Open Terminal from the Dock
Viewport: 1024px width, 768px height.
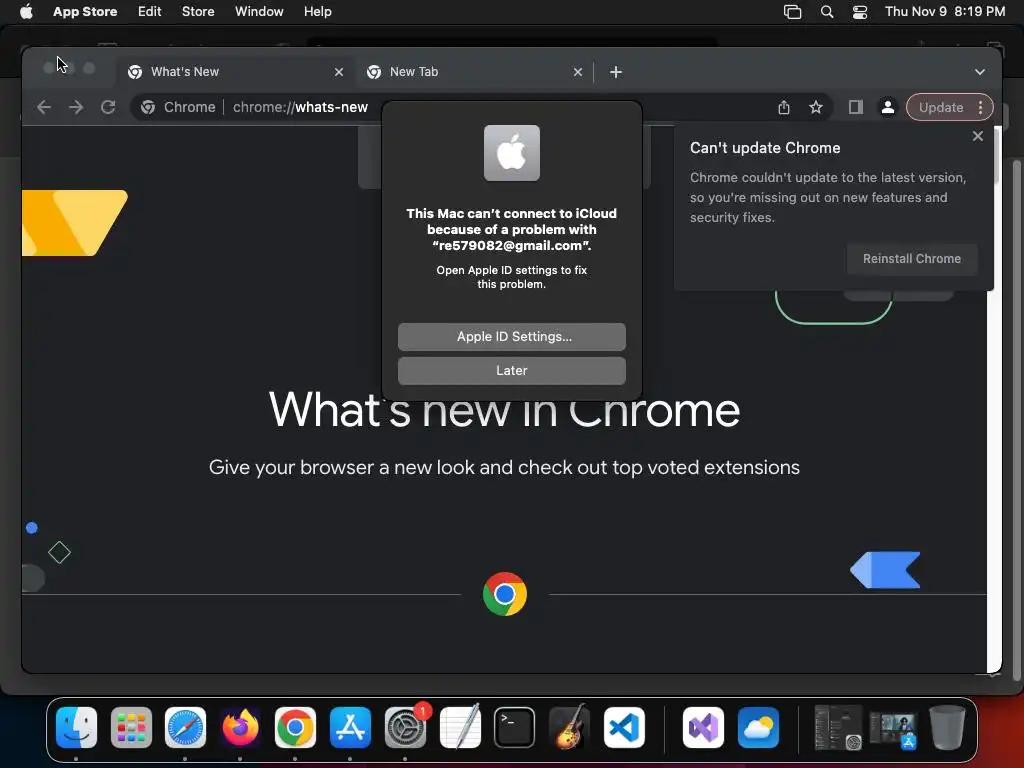coord(515,728)
